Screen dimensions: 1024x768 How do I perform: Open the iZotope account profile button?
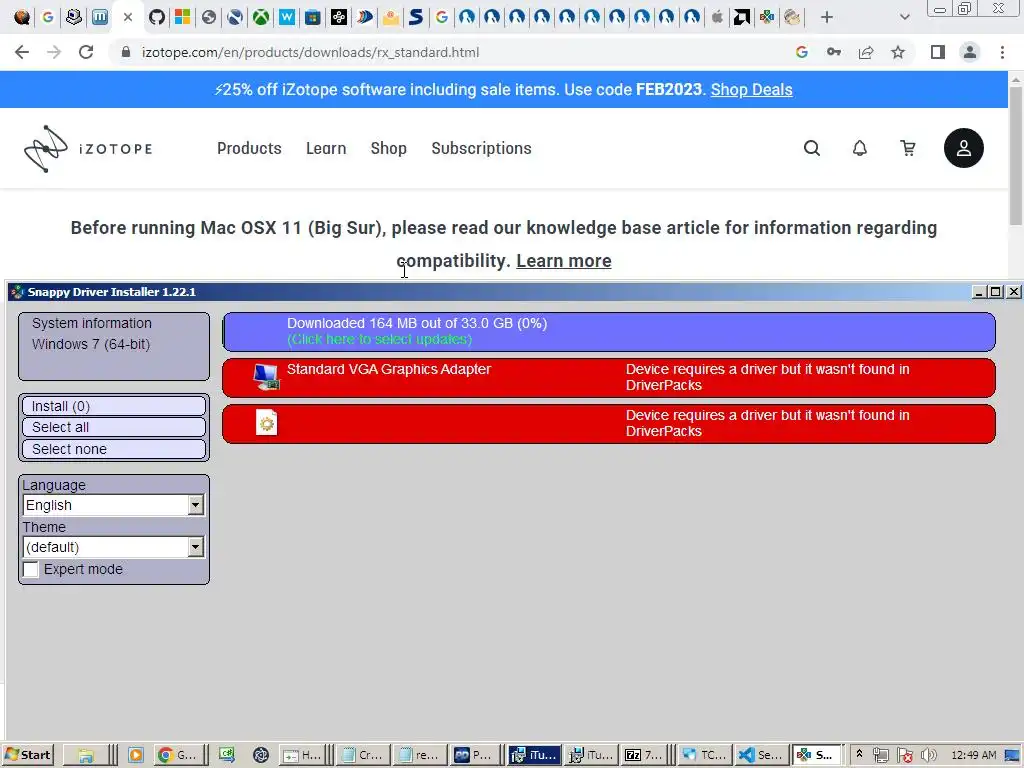point(963,148)
